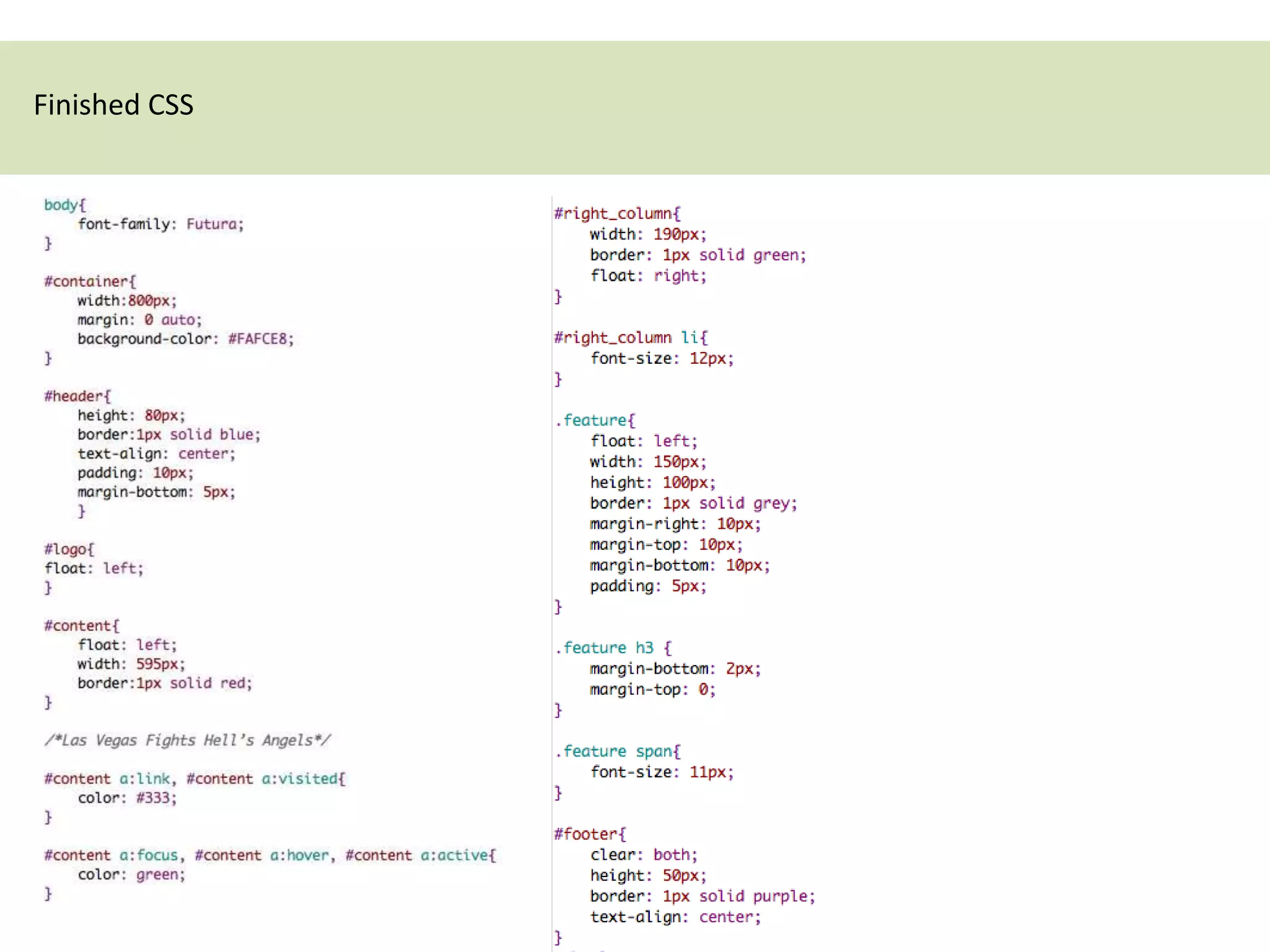Screen dimensions: 1270x952
Task: Select the 'color: #333;' declaration
Action: point(128,798)
